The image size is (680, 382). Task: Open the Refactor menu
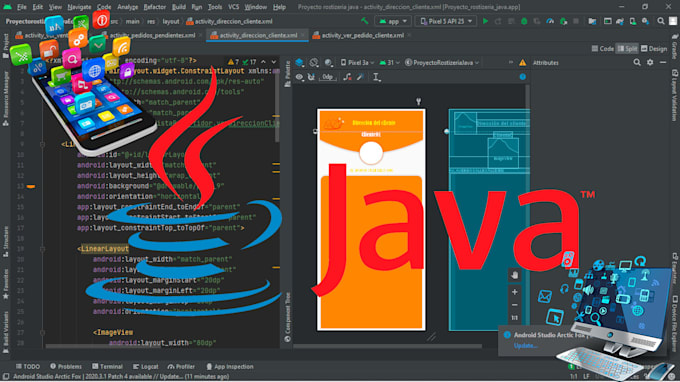click(154, 7)
